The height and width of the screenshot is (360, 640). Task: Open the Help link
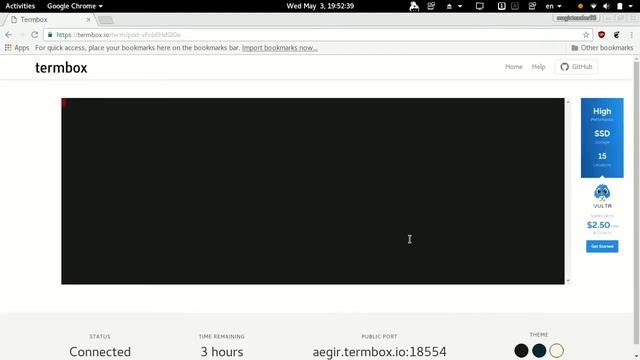click(538, 67)
